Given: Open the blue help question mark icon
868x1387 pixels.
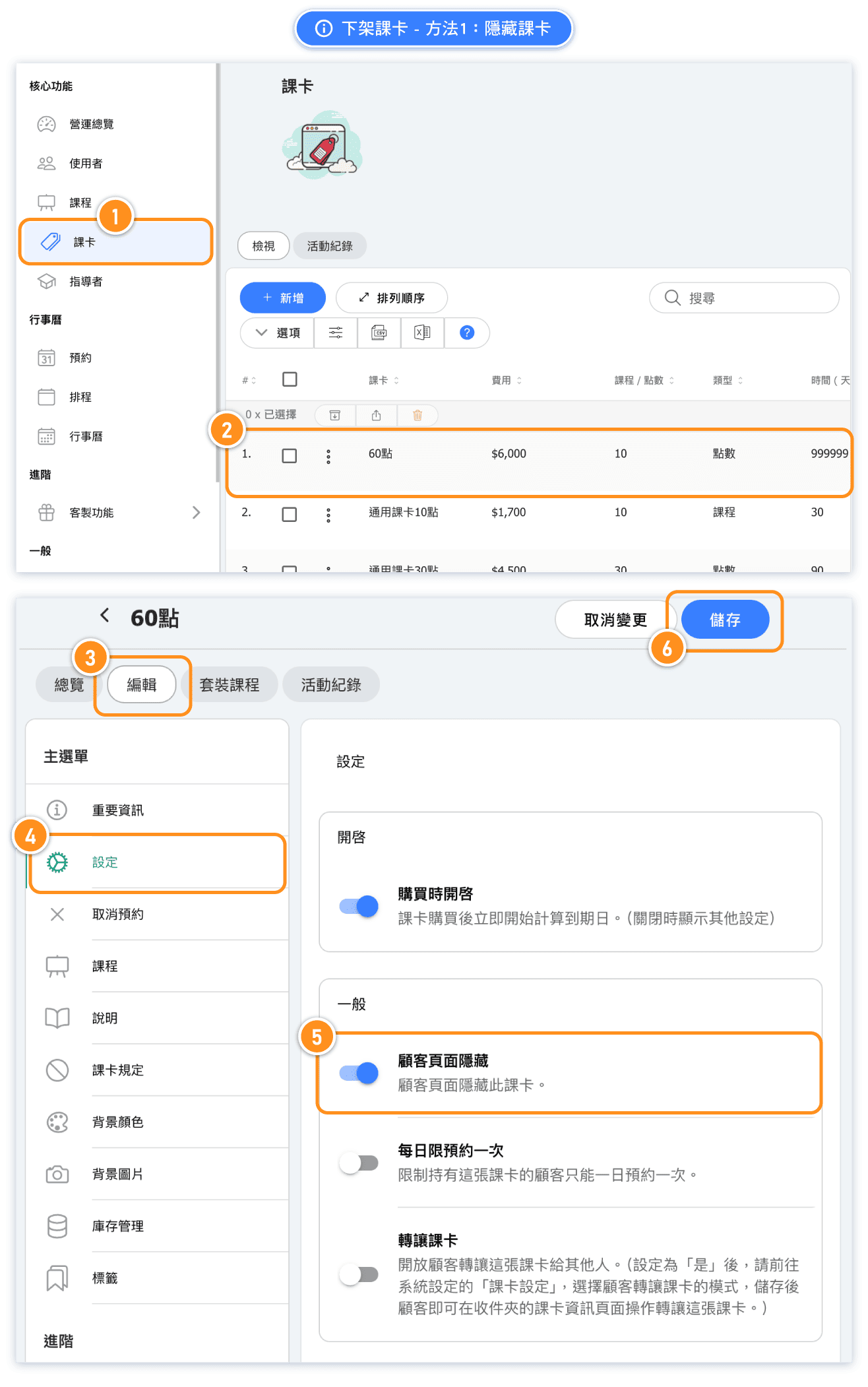Looking at the screenshot, I should tap(467, 333).
